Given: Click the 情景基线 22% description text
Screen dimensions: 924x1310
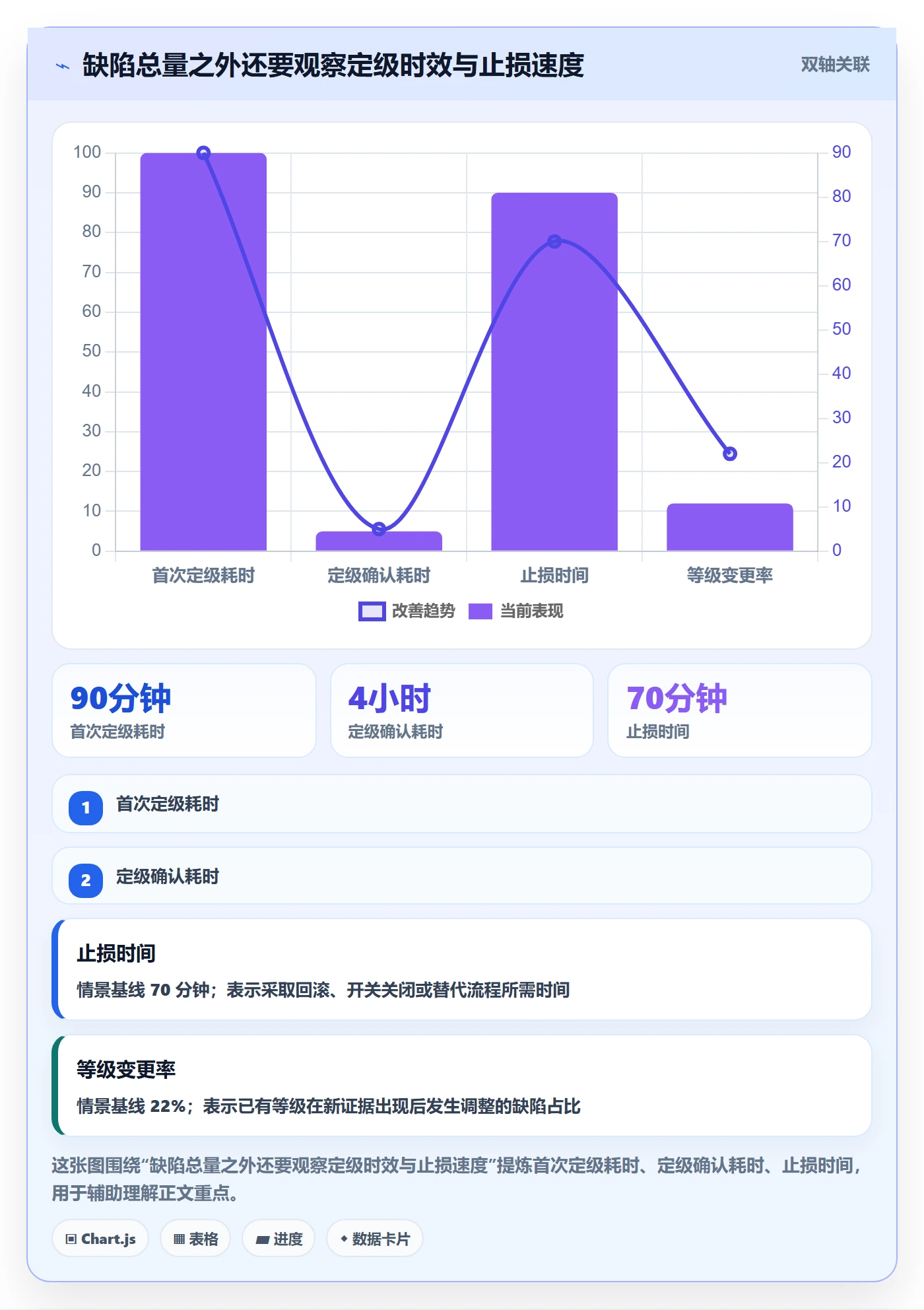Looking at the screenshot, I should pyautogui.click(x=329, y=1107).
